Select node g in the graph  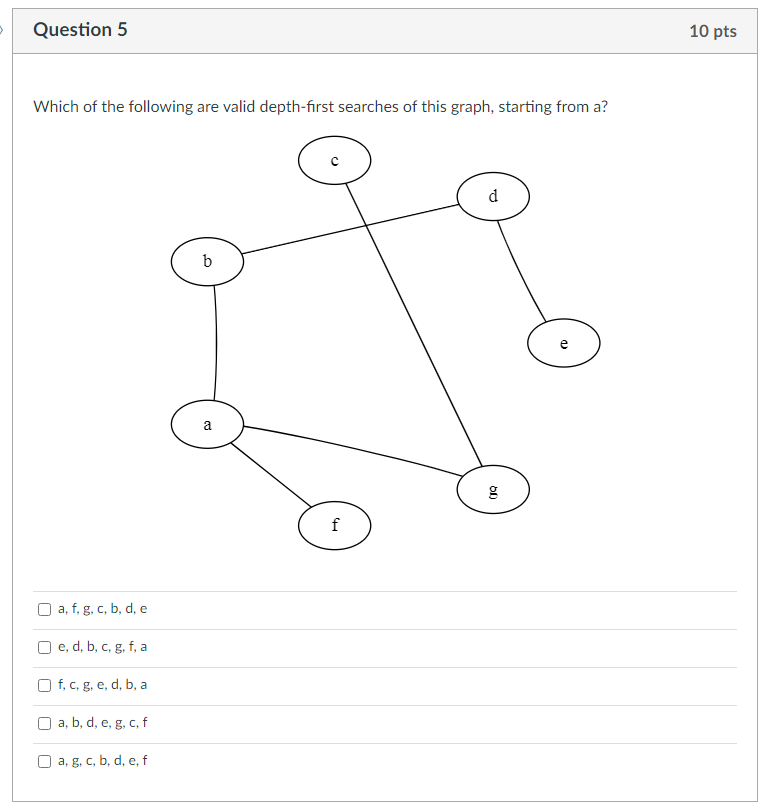[x=493, y=489]
